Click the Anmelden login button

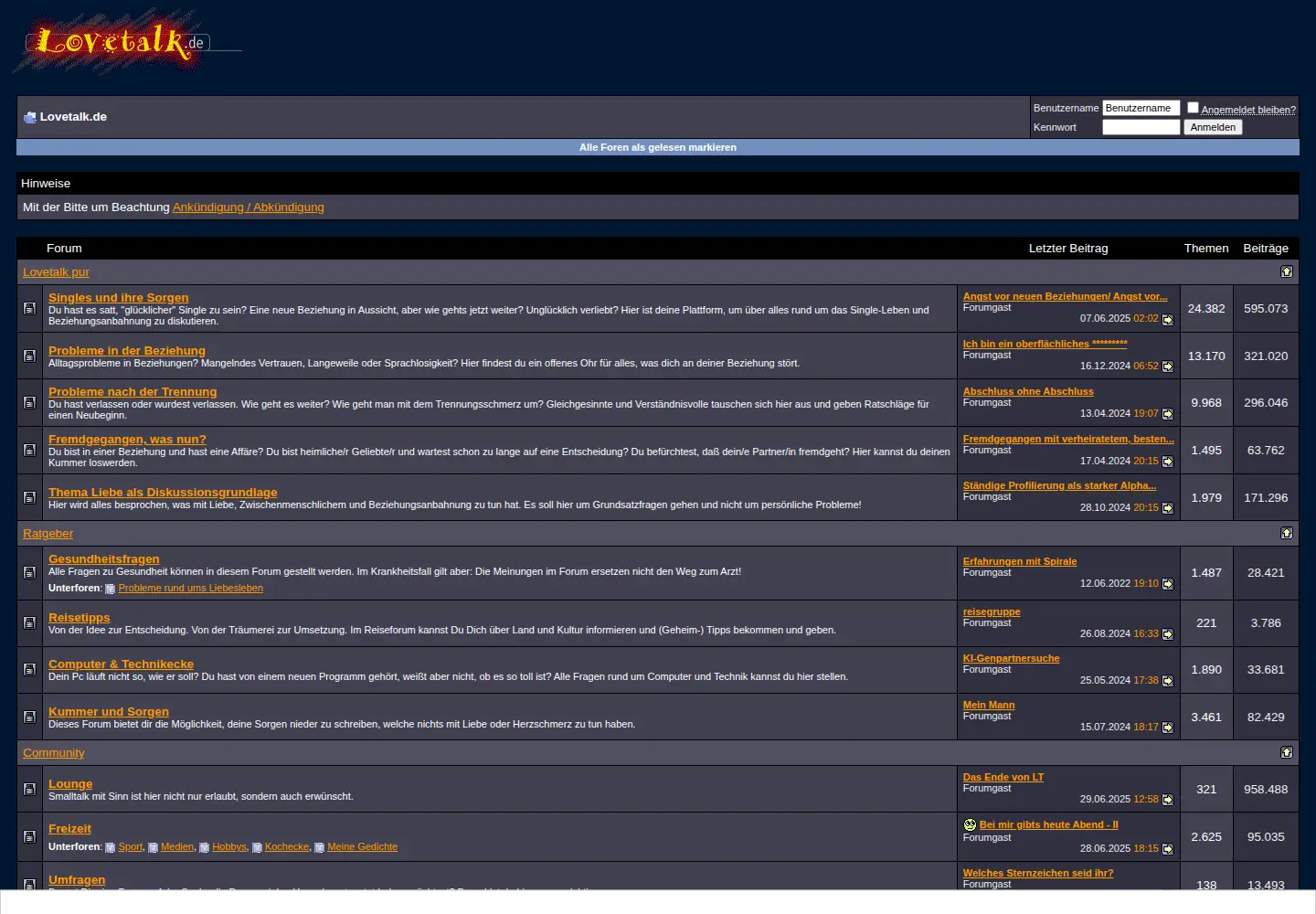pyautogui.click(x=1213, y=127)
